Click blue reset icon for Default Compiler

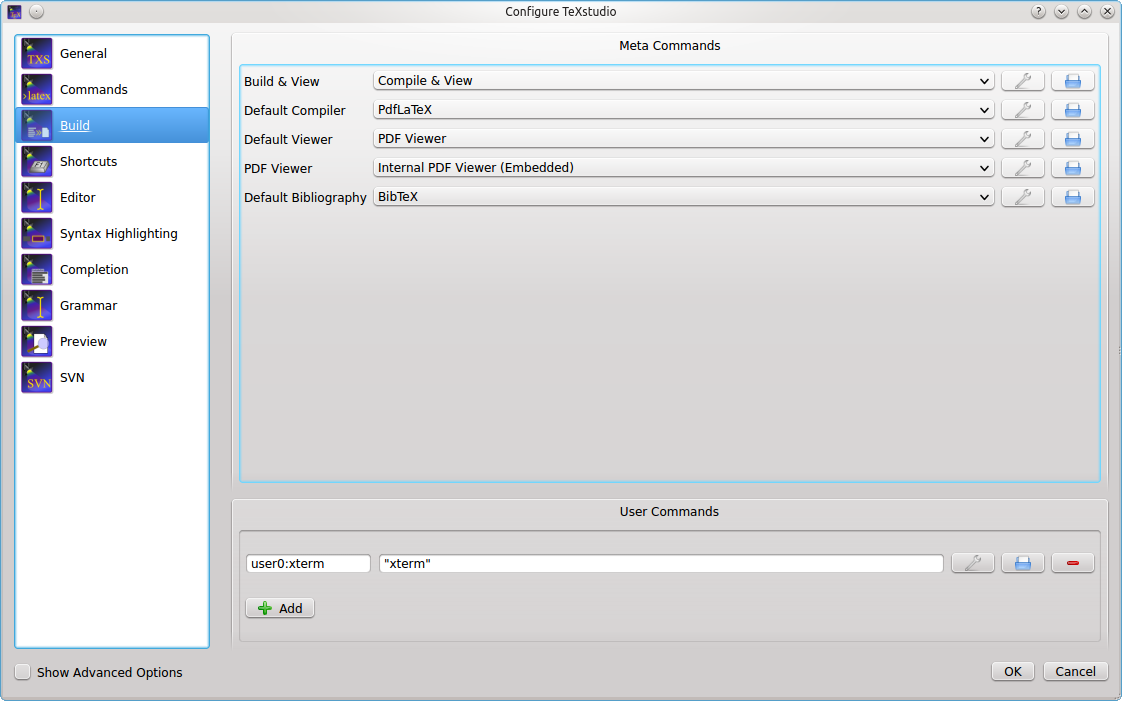click(x=1073, y=109)
